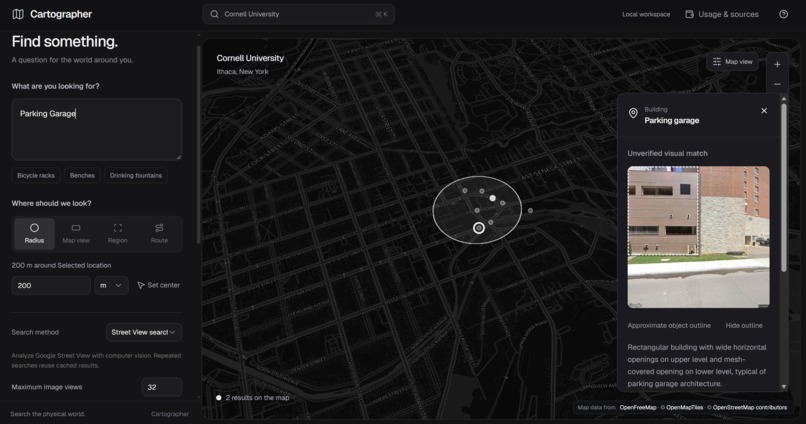
Task: Click Hide outline link
Action: tap(744, 325)
